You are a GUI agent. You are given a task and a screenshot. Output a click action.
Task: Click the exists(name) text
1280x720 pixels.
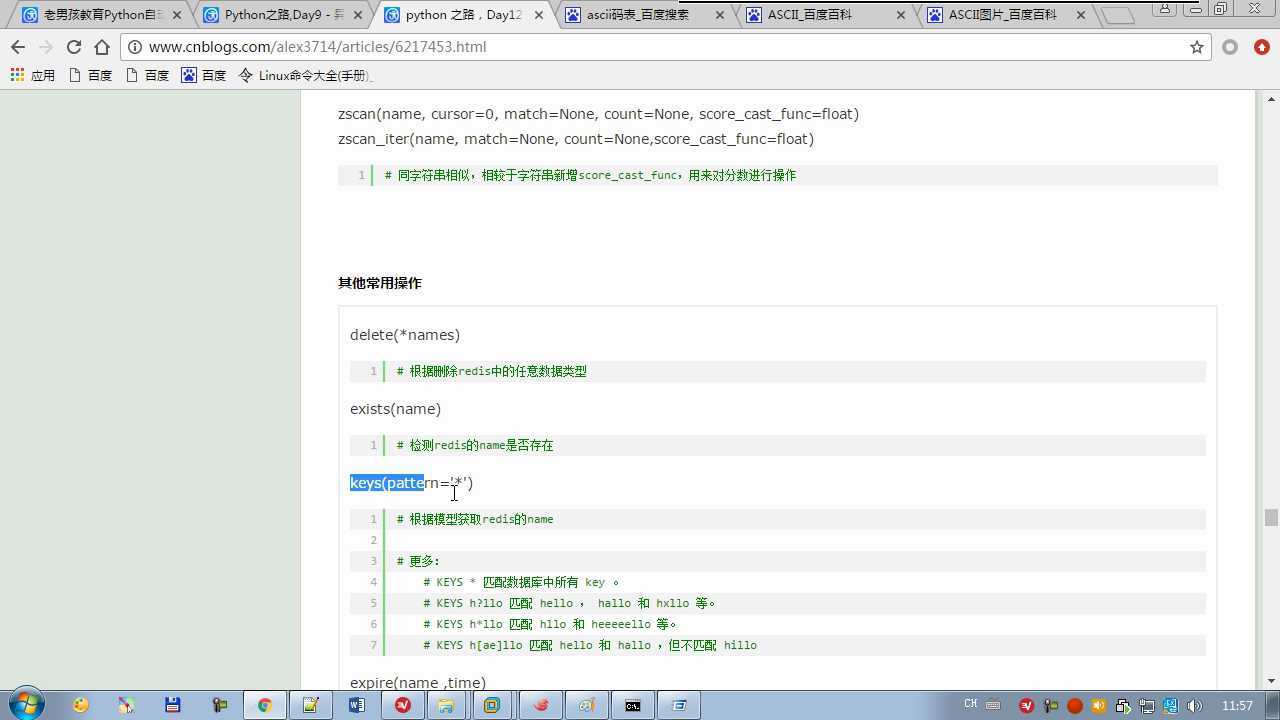(395, 409)
